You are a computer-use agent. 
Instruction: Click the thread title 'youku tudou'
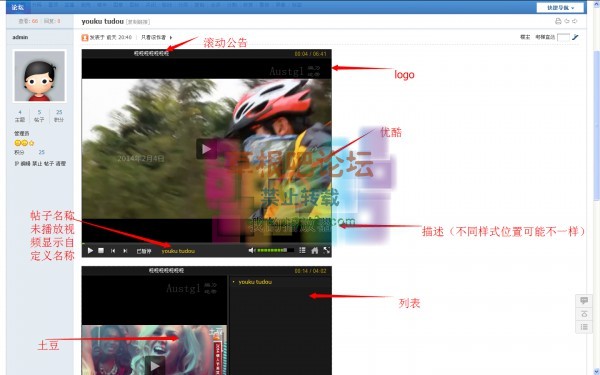(103, 21)
